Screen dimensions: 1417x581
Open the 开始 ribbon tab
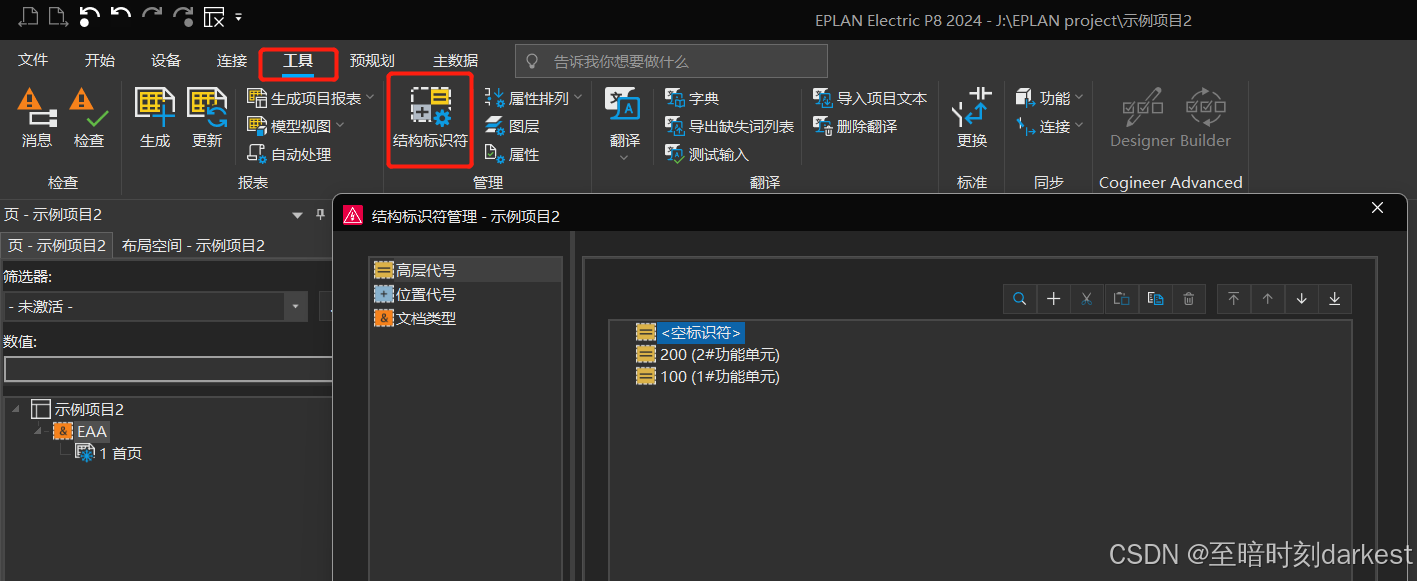(99, 61)
